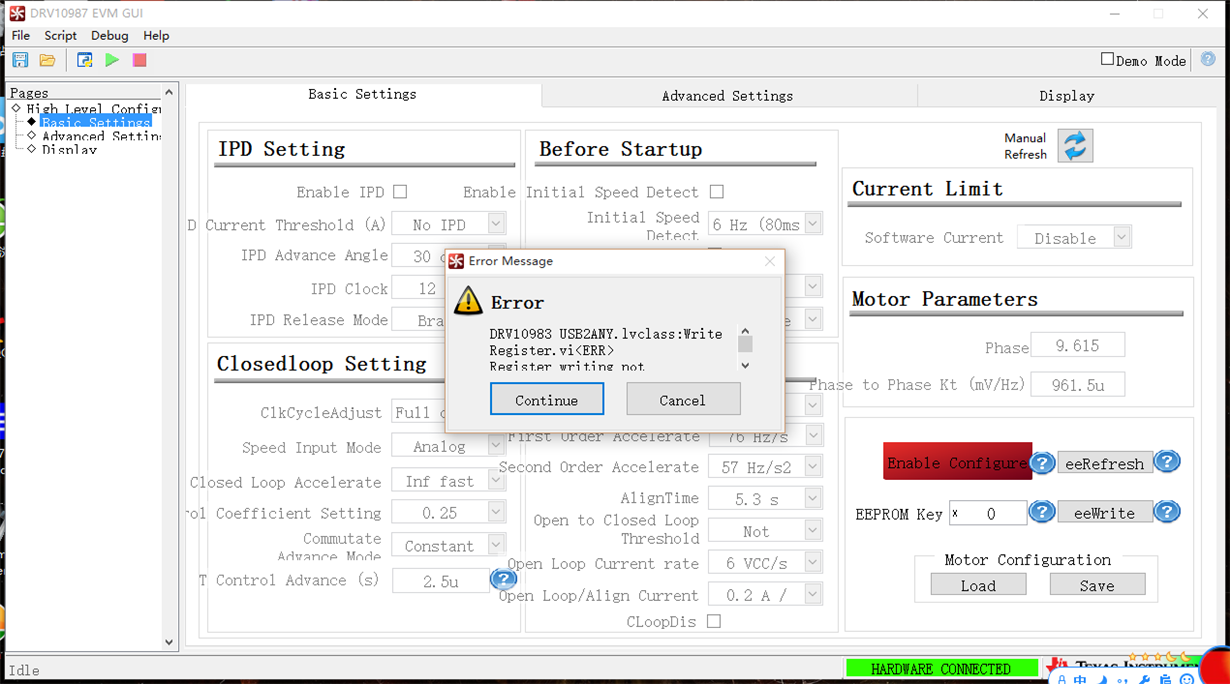Click the red Enable Configure button

point(957,462)
